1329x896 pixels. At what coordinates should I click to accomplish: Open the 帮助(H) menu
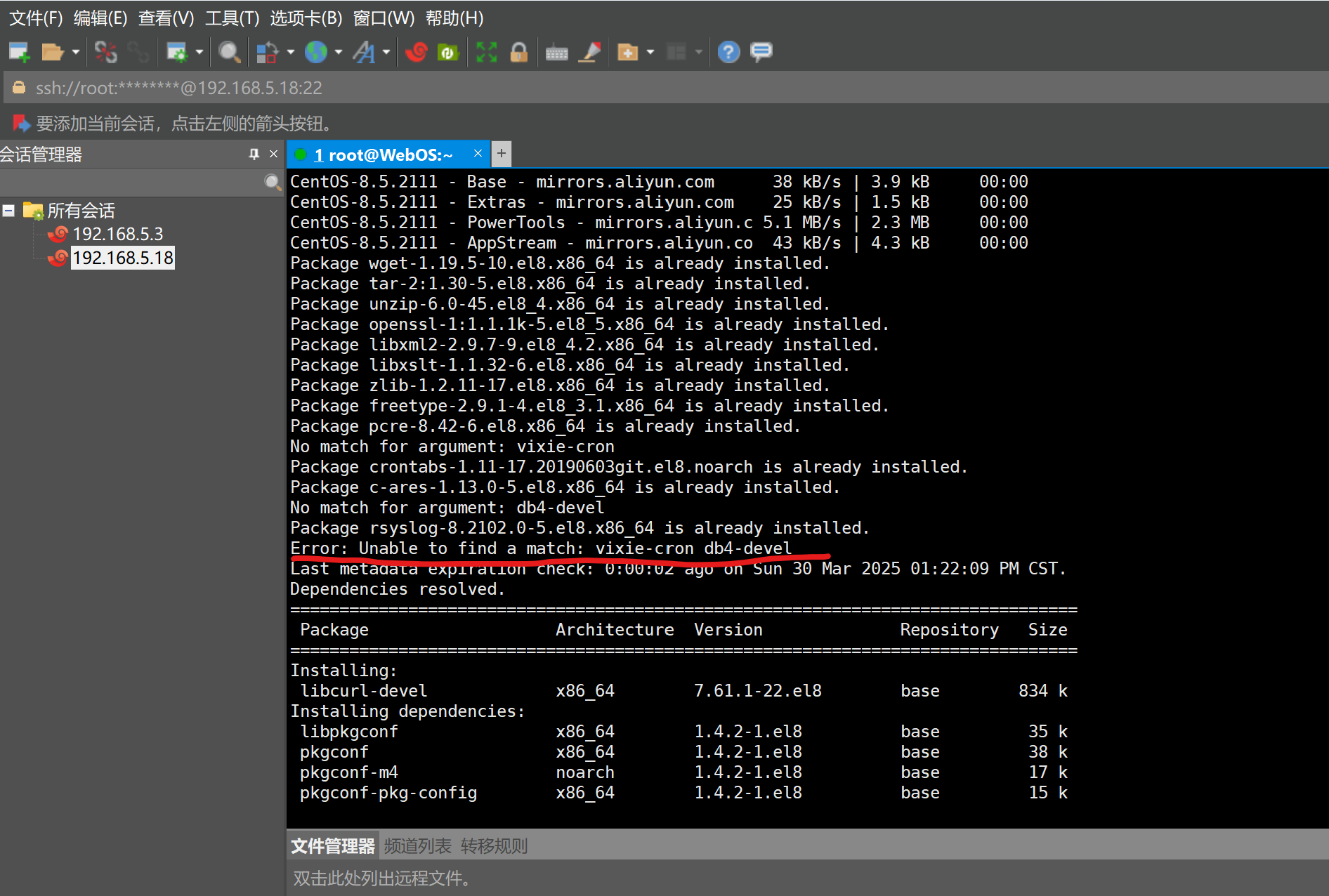click(454, 18)
